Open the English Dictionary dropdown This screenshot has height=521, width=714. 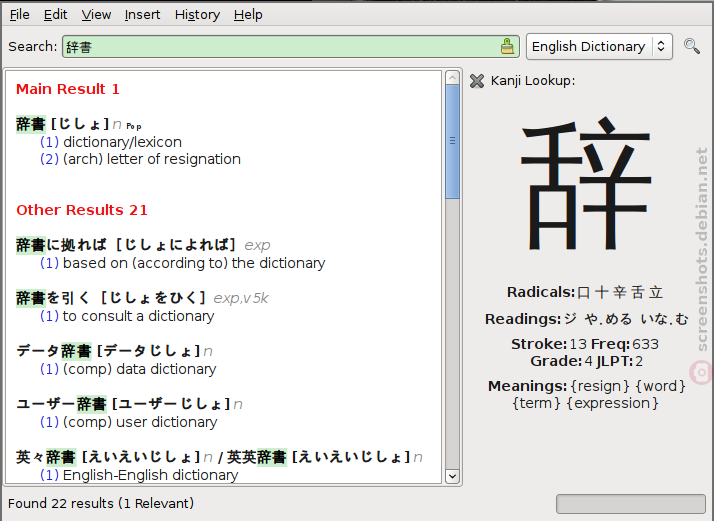coord(599,46)
